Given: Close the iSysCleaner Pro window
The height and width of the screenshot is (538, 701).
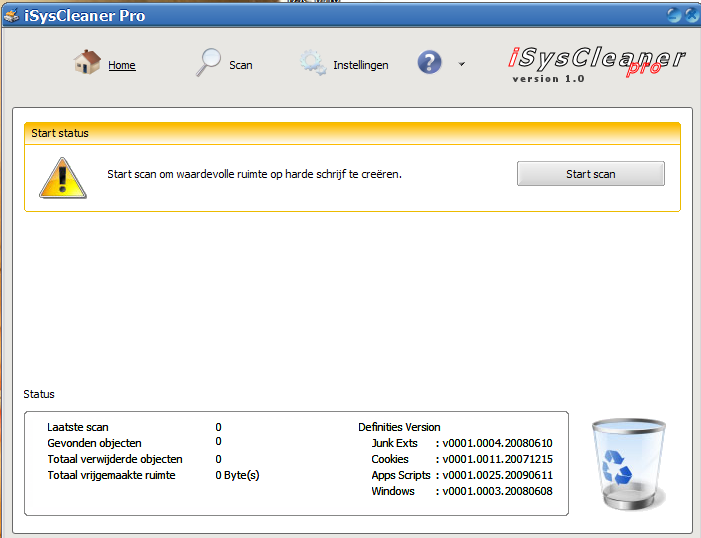Looking at the screenshot, I should click(x=692, y=15).
